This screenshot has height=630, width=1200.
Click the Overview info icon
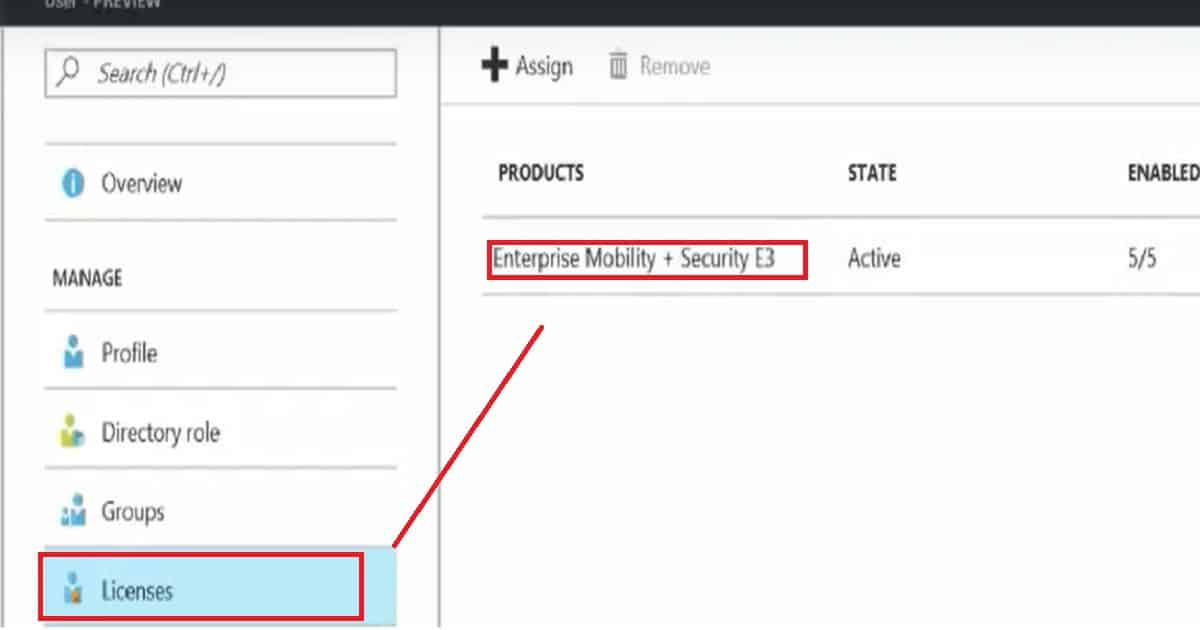73,184
